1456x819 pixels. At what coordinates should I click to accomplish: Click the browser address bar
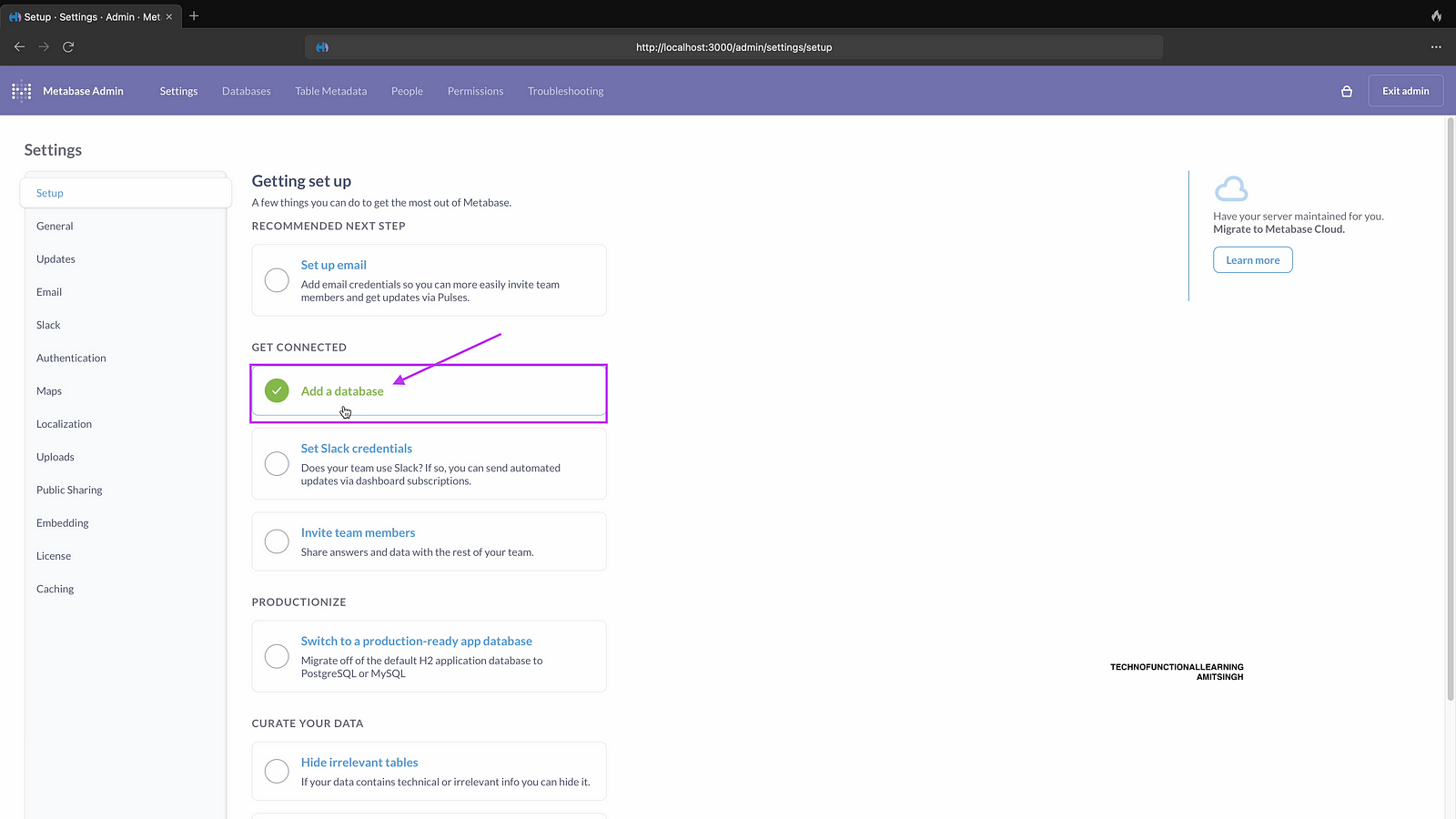point(733,47)
